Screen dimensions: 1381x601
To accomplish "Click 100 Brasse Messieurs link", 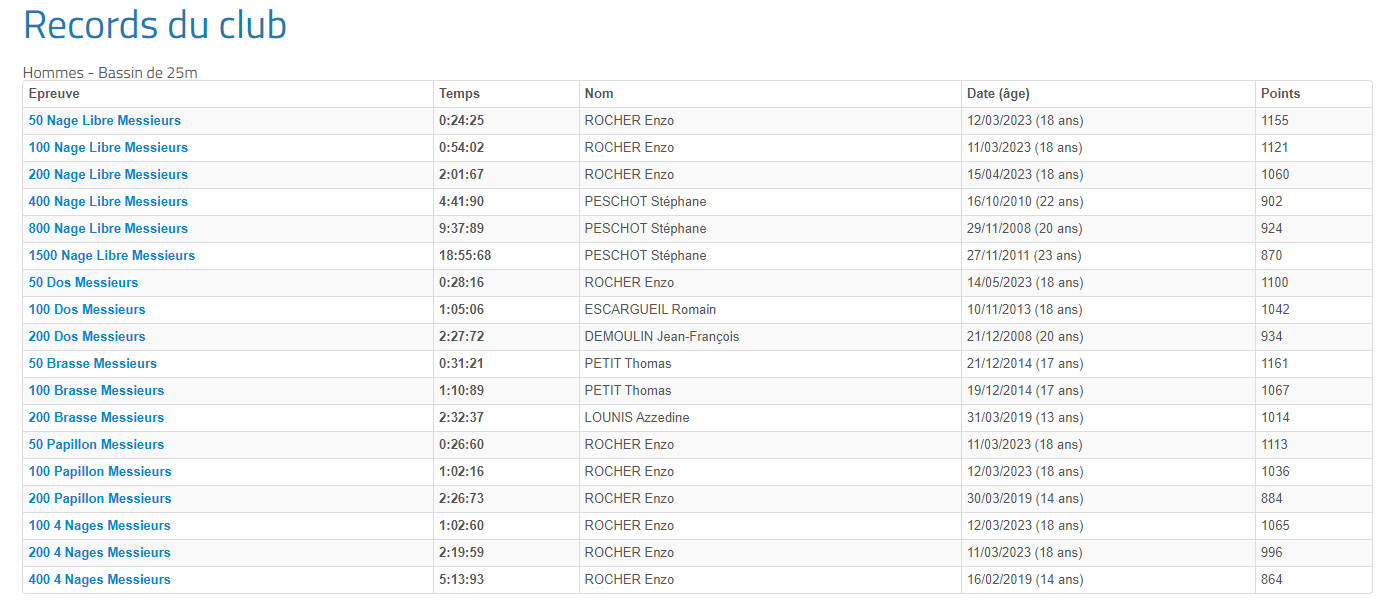I will point(96,391).
